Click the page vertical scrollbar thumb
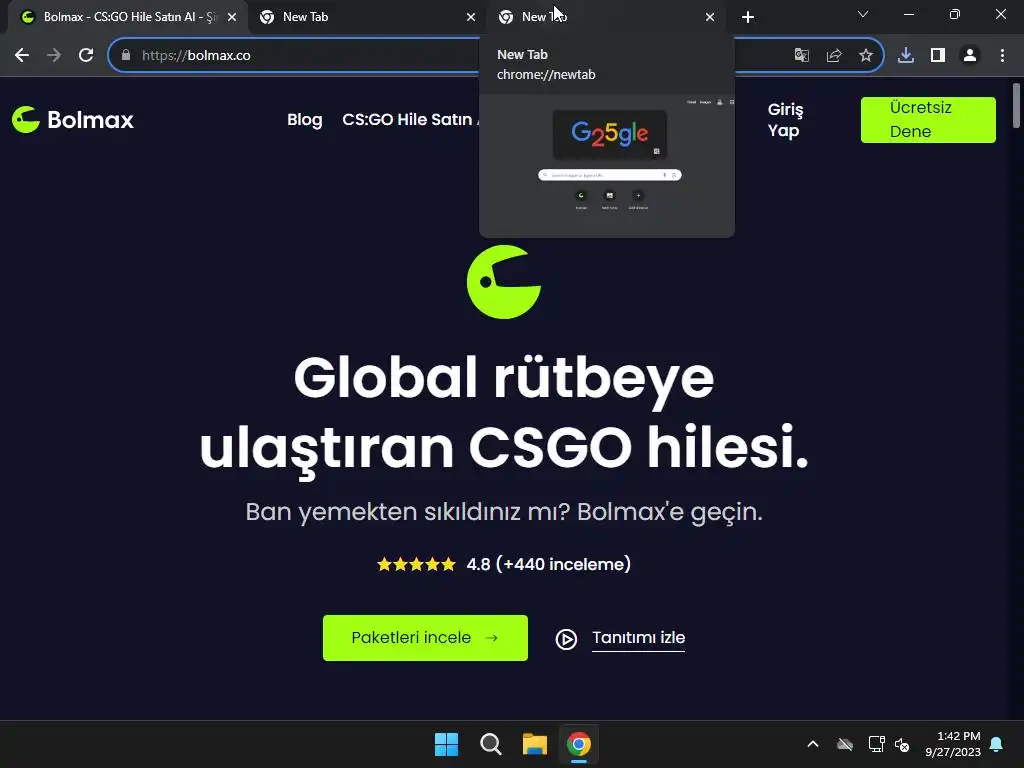1024x768 pixels. 1016,104
